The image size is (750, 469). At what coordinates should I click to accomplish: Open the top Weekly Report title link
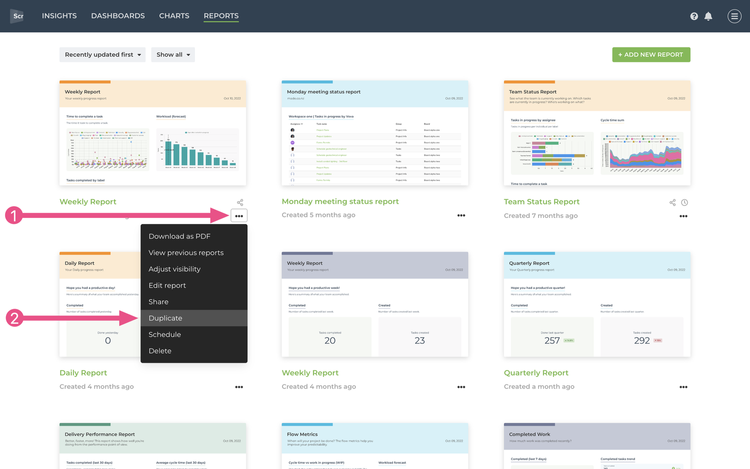pos(88,202)
